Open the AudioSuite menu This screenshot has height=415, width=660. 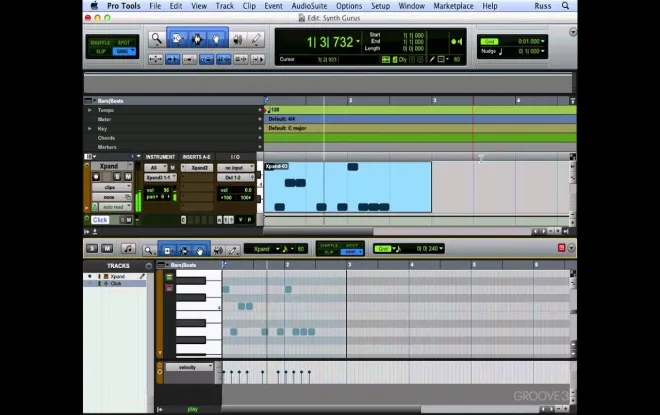click(x=309, y=5)
